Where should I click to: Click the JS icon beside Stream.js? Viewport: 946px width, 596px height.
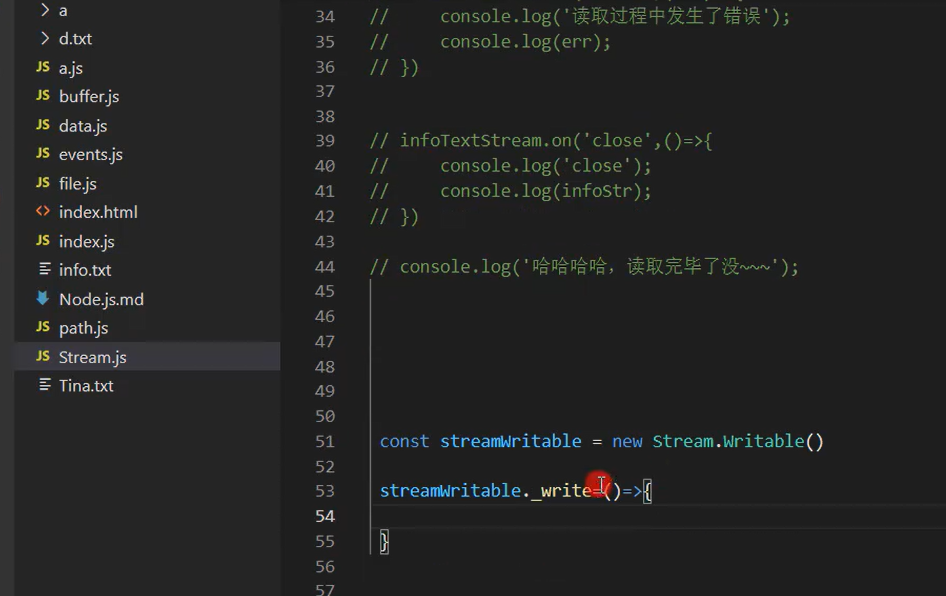[x=41, y=356]
